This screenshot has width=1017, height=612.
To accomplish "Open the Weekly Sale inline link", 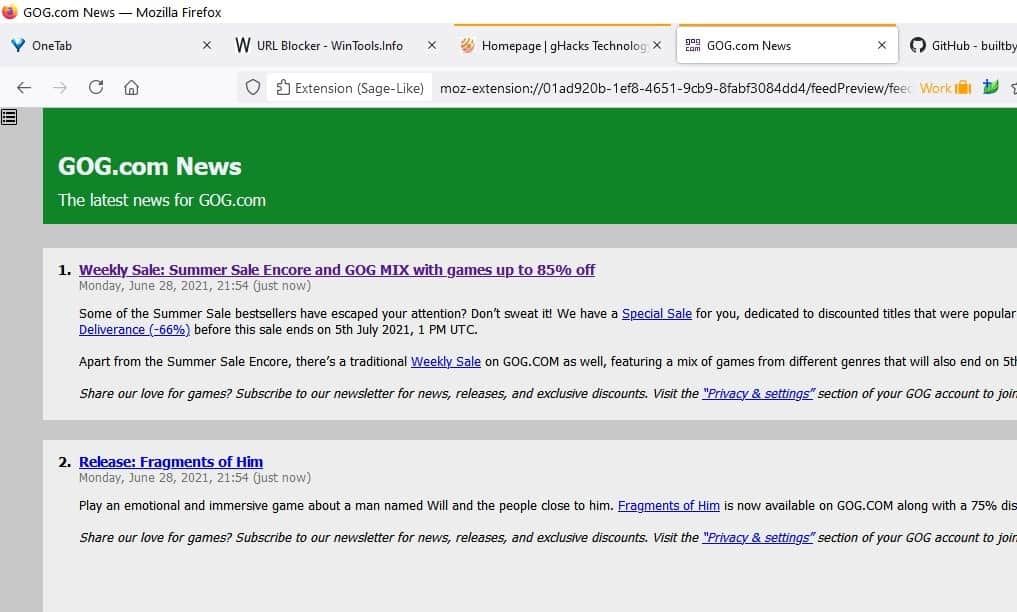I will 446,362.
